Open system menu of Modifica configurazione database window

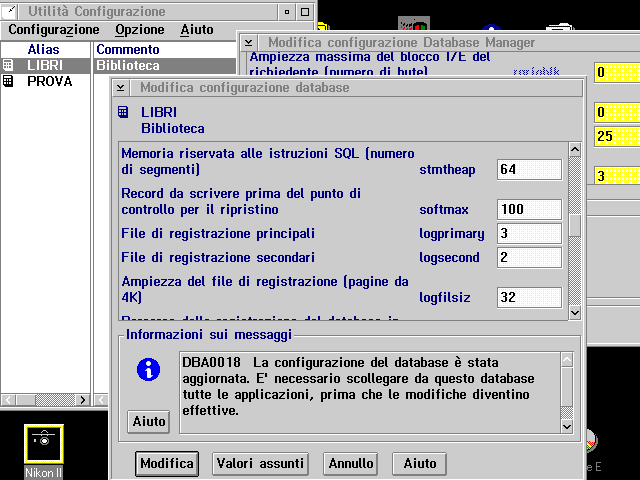pyautogui.click(x=121, y=88)
